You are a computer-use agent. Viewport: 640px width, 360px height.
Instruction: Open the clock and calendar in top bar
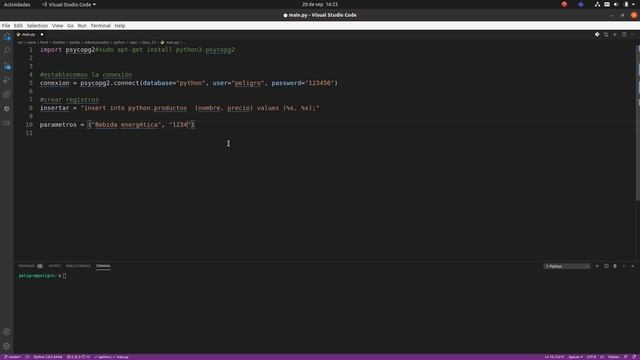(320, 4)
